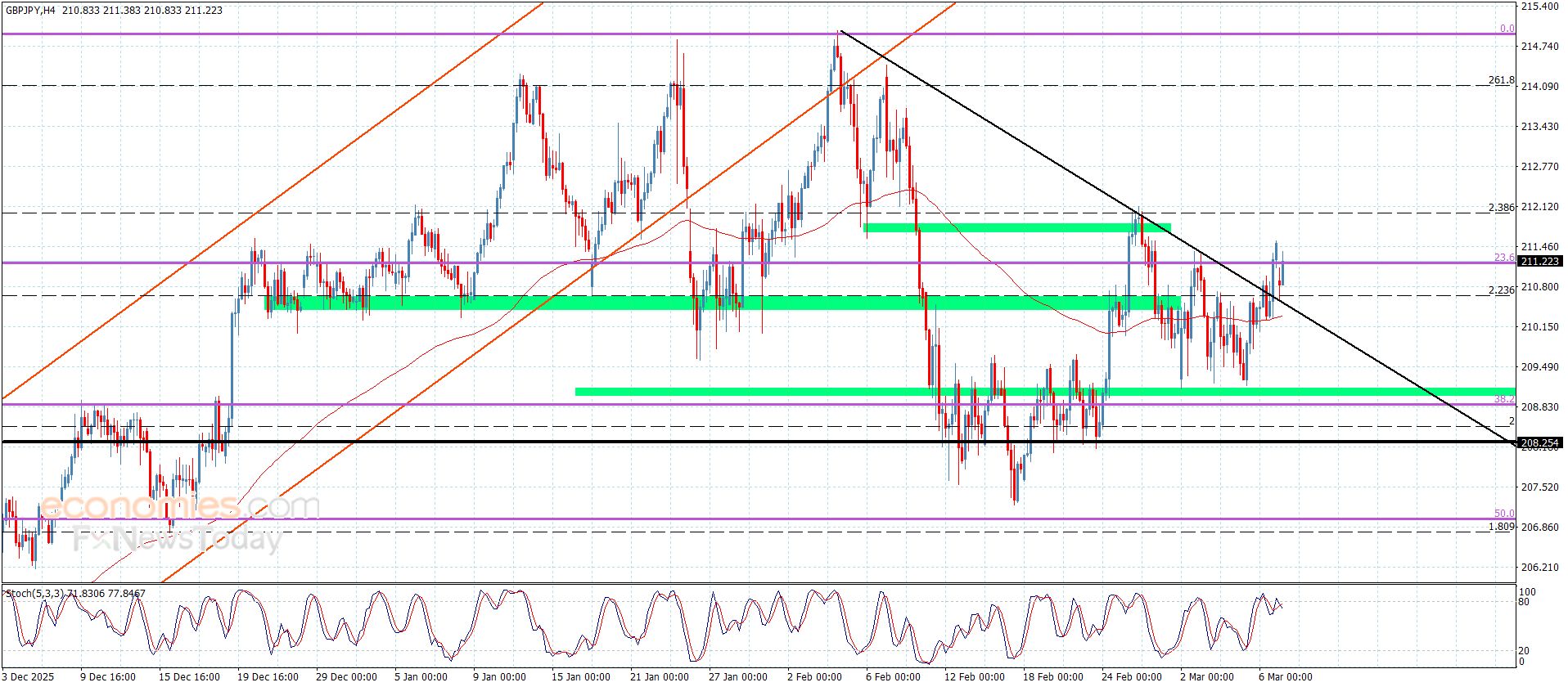Click the 2 Feb 00:00 date label
This screenshot has height=687, width=1568.
(x=814, y=676)
